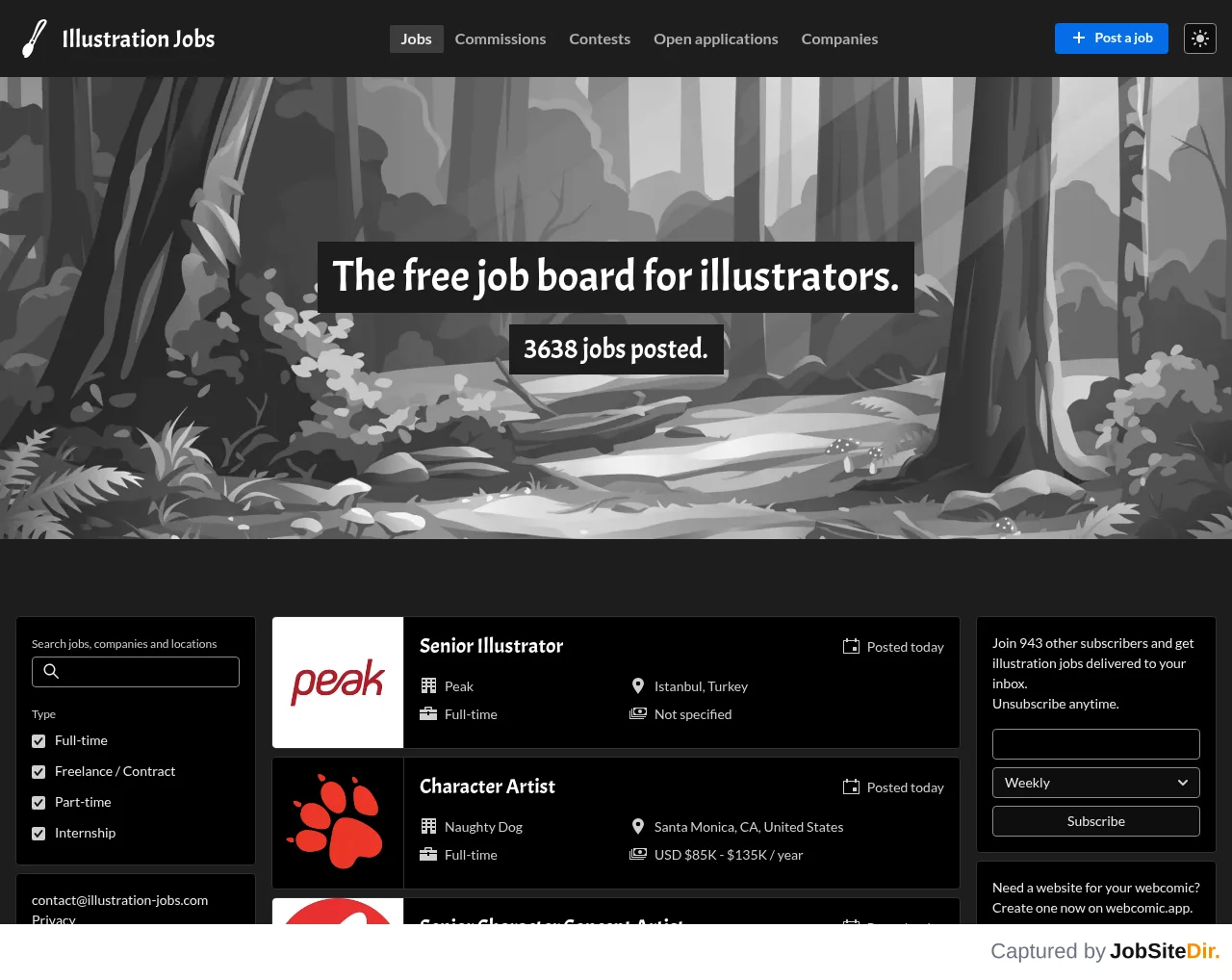Click Posted today on Senior Illustrator listing

click(906, 647)
